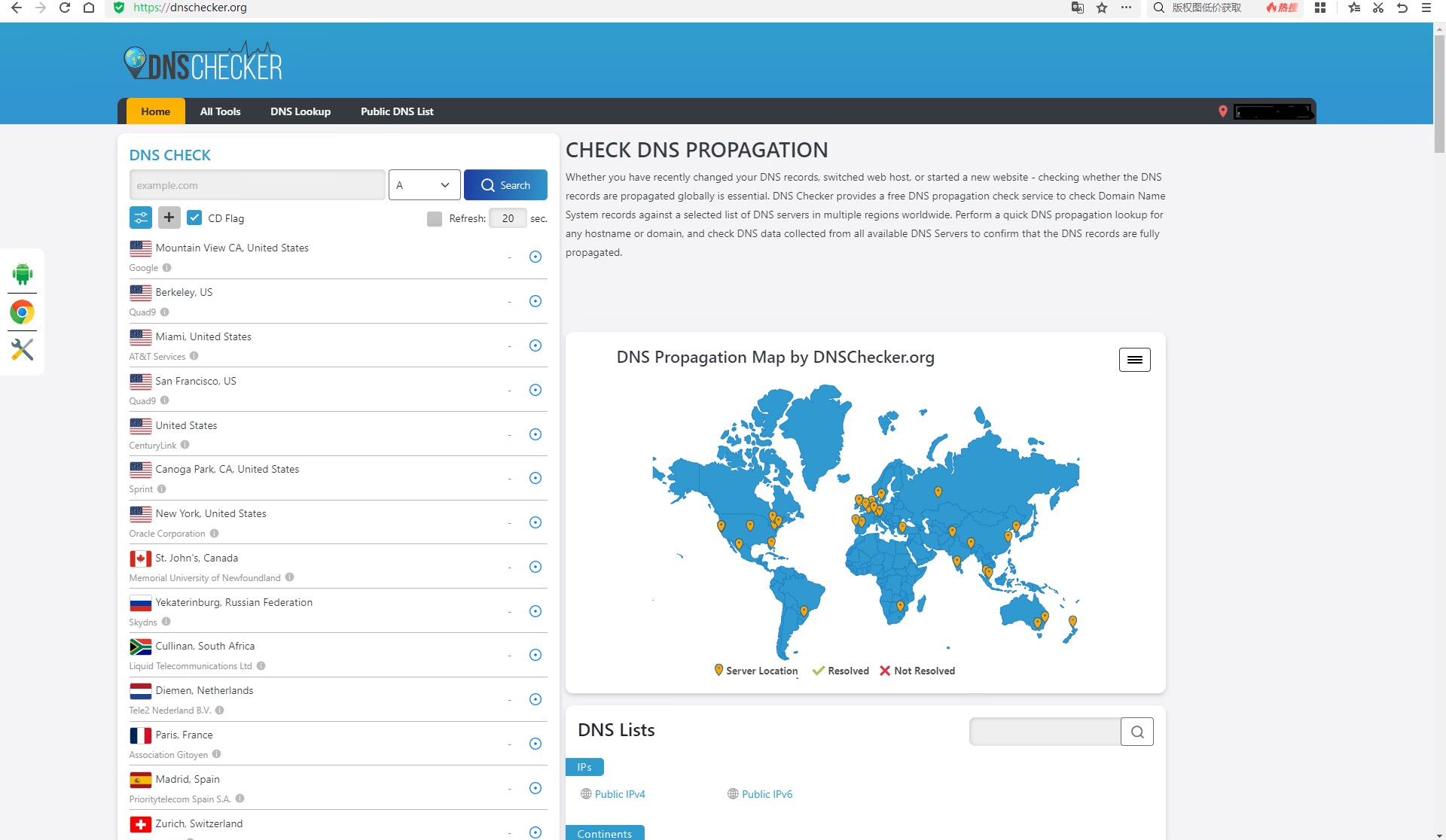Viewport: 1446px width, 840px height.
Task: Click the browser home button
Action: pos(89,8)
